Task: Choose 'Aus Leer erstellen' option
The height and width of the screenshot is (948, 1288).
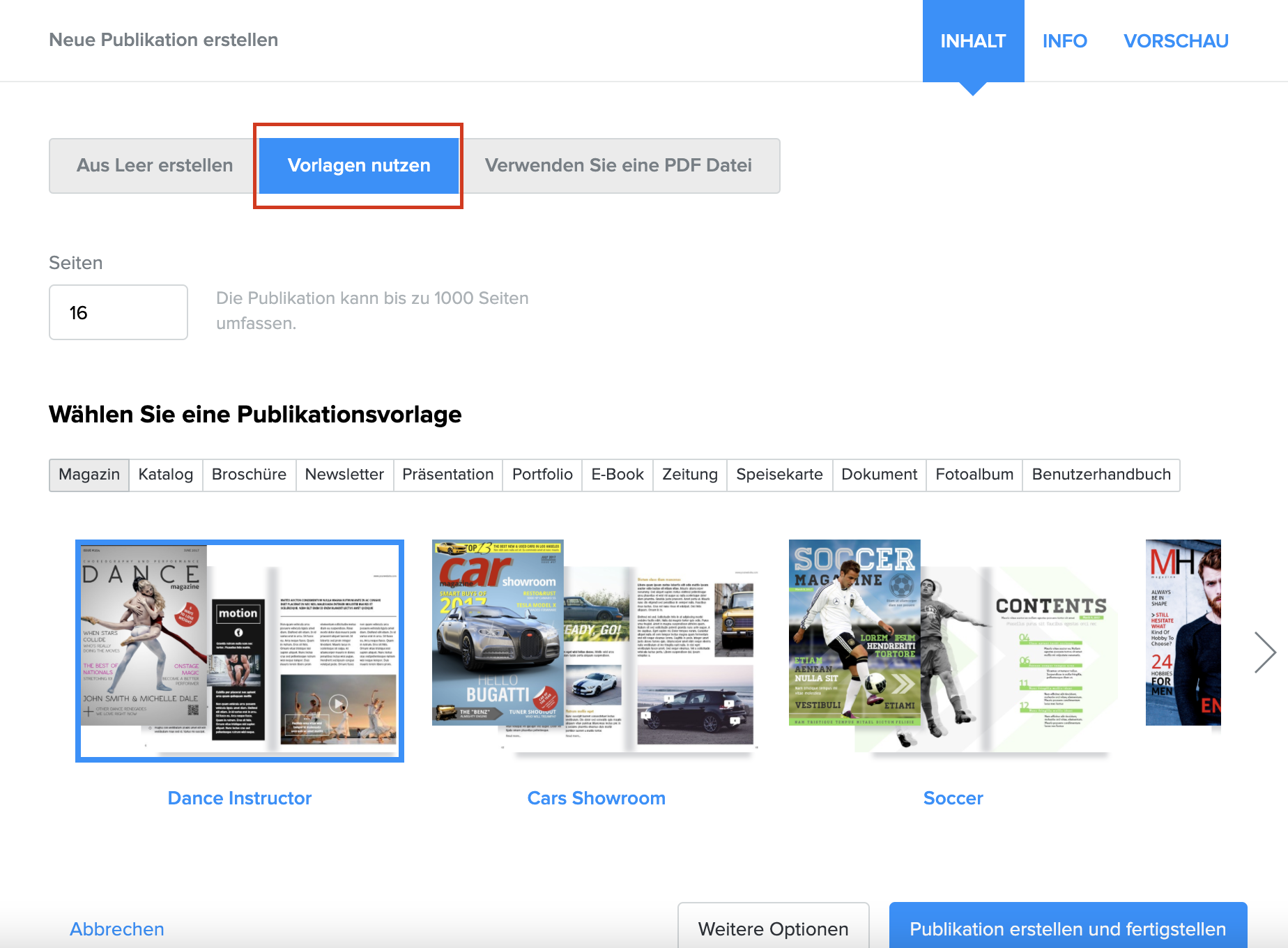Action: (x=155, y=166)
